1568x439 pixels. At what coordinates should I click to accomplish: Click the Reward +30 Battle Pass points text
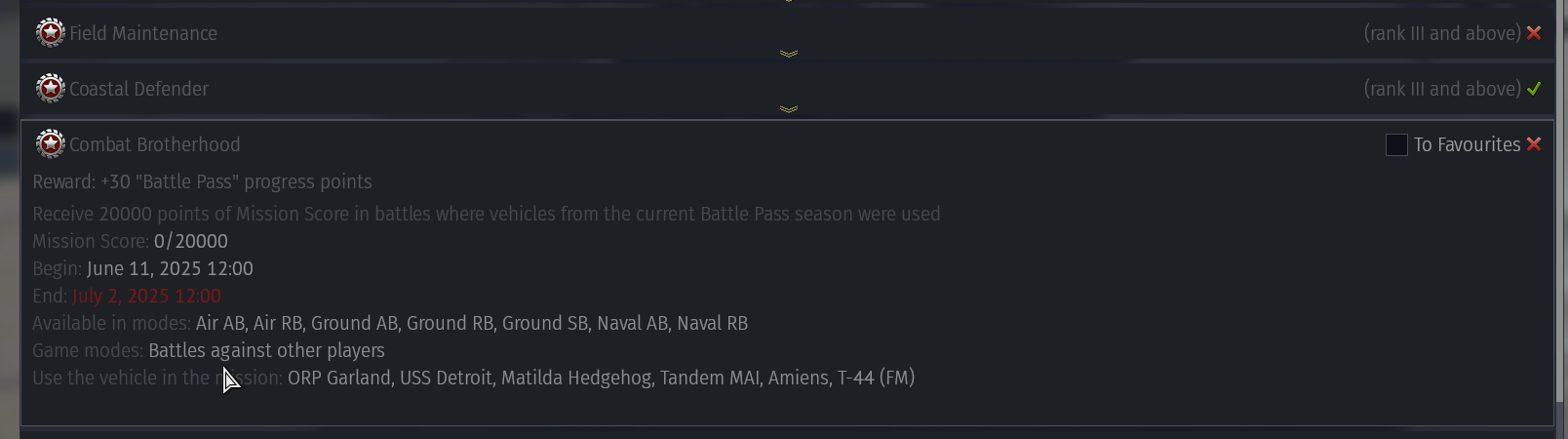(x=202, y=181)
